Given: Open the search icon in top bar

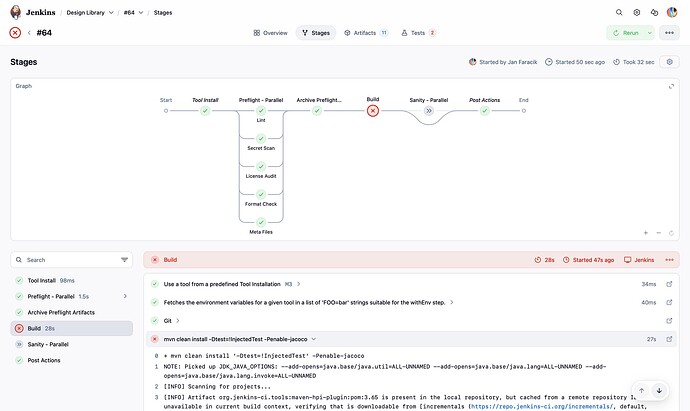Looking at the screenshot, I should point(619,12).
